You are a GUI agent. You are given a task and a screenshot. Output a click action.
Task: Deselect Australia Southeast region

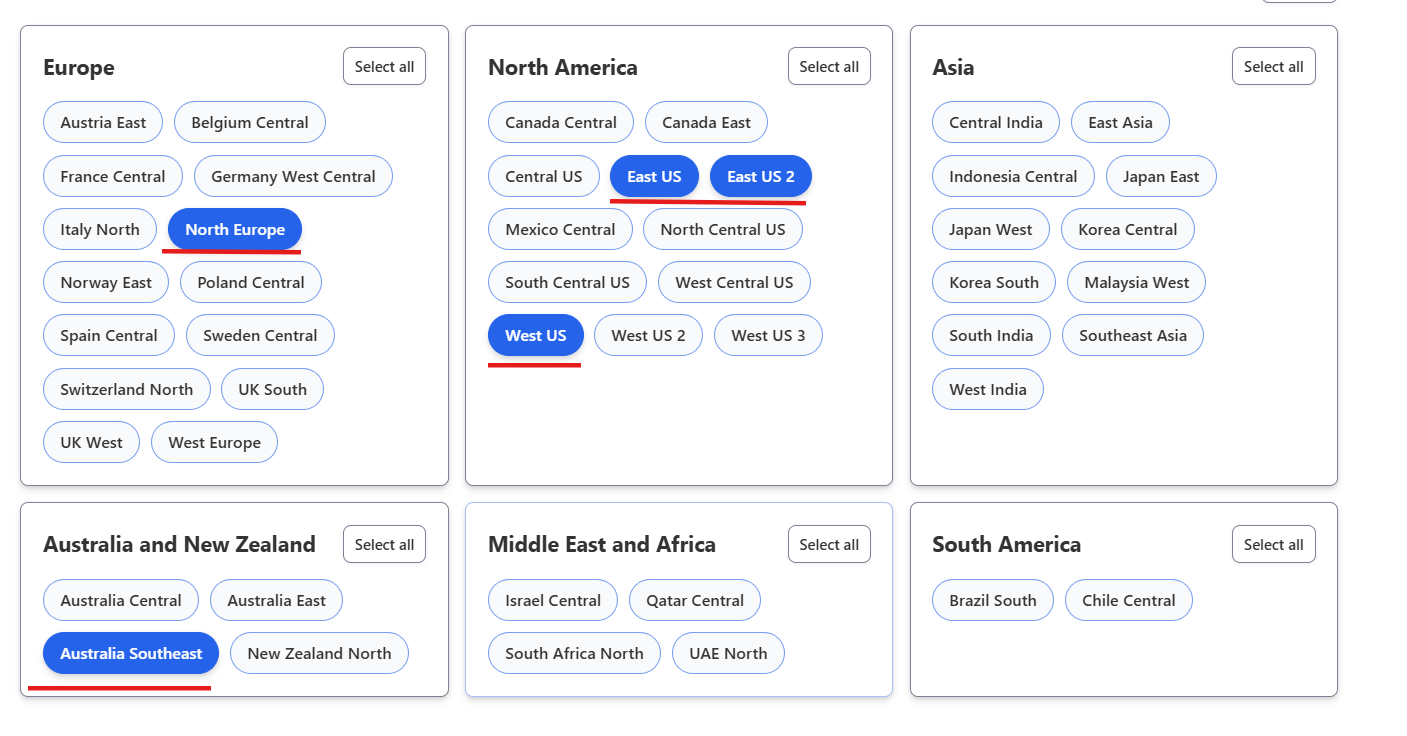pos(131,654)
